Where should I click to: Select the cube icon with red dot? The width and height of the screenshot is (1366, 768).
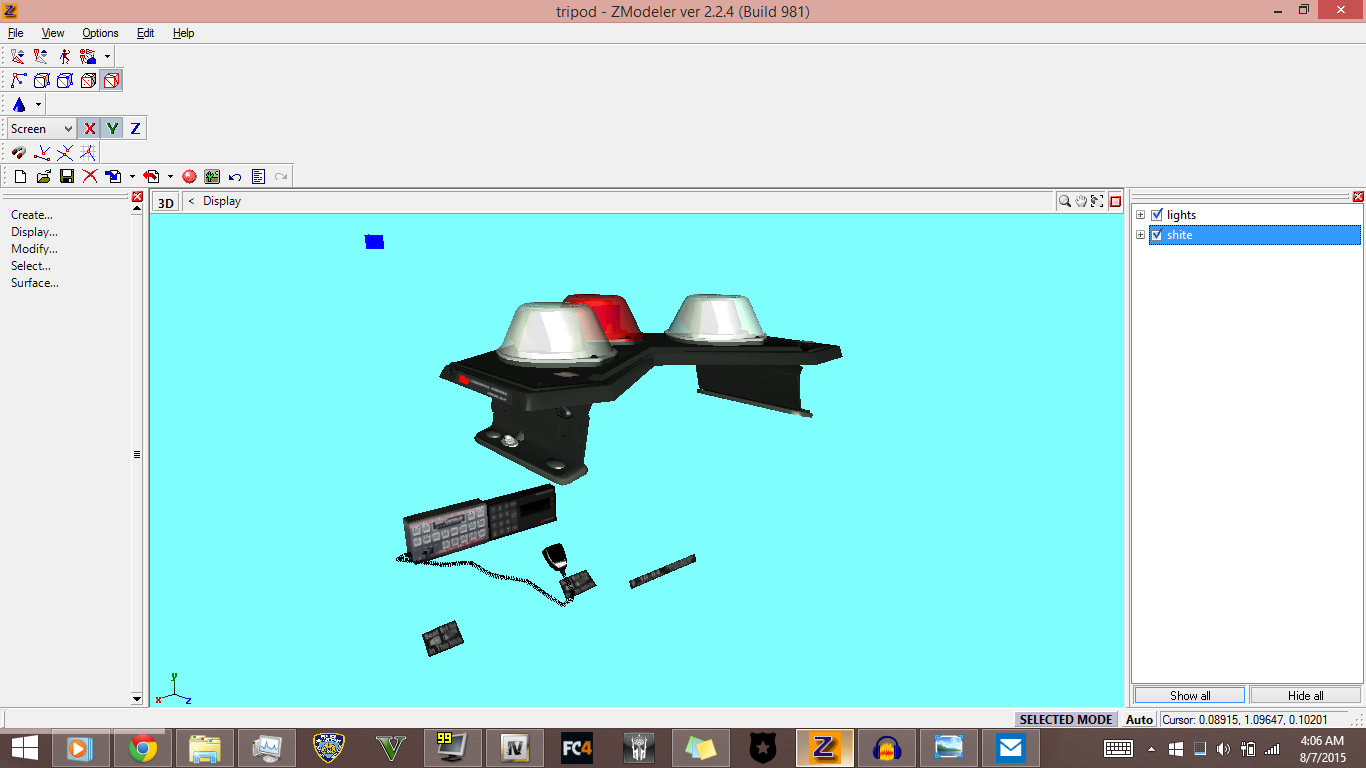pos(42,81)
